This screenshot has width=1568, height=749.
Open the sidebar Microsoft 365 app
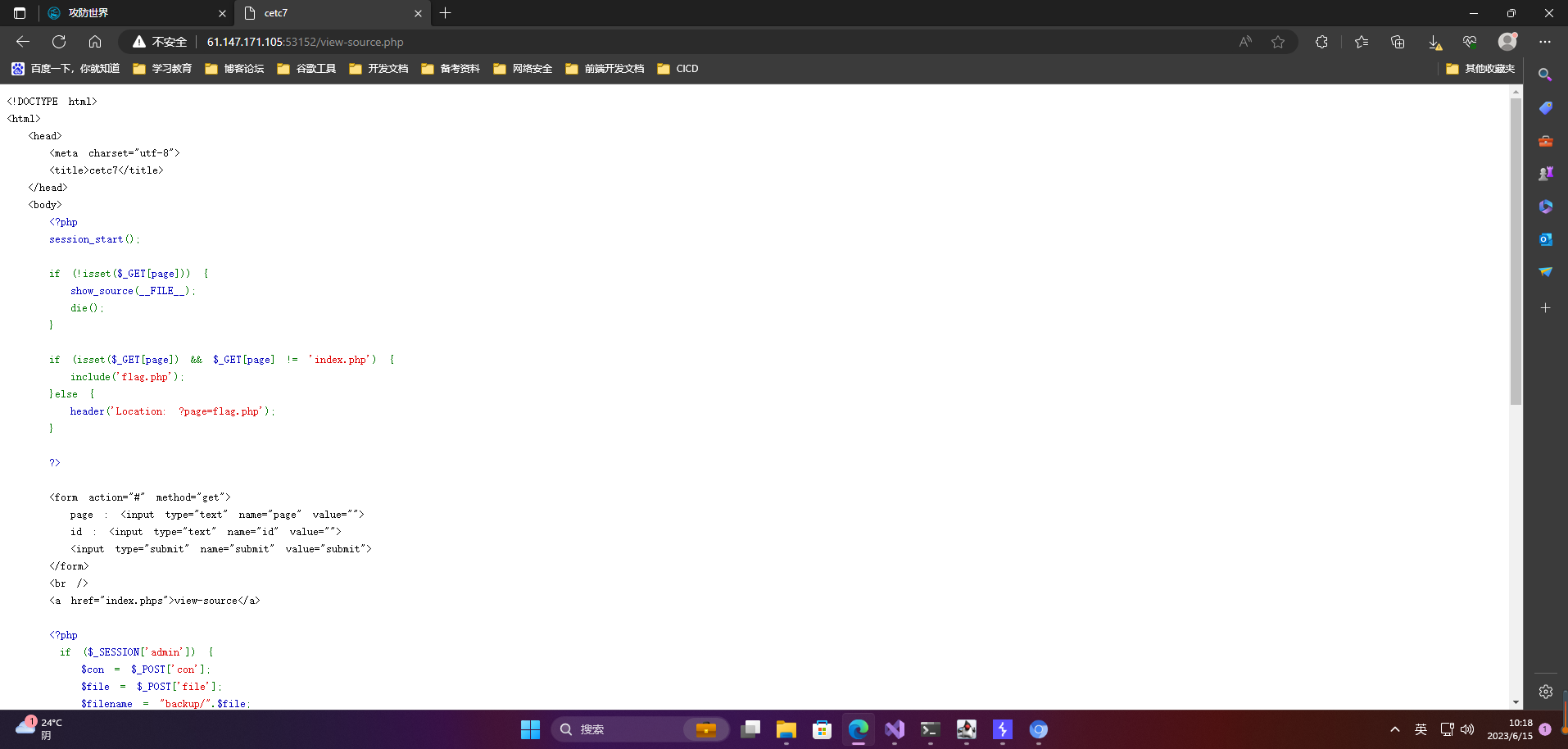click(x=1545, y=207)
